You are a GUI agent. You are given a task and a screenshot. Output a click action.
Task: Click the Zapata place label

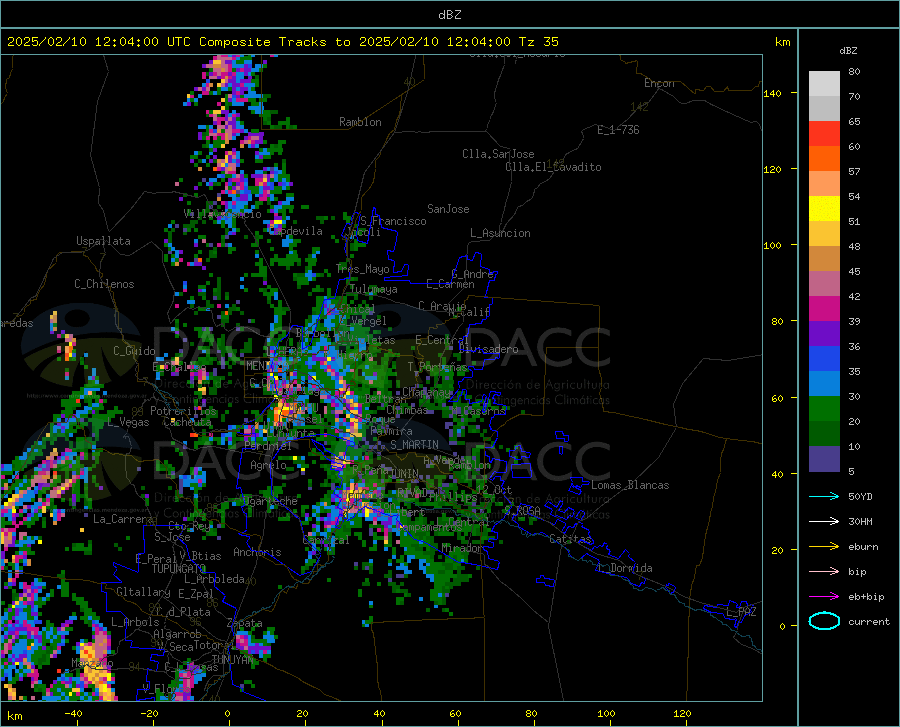coord(245,623)
